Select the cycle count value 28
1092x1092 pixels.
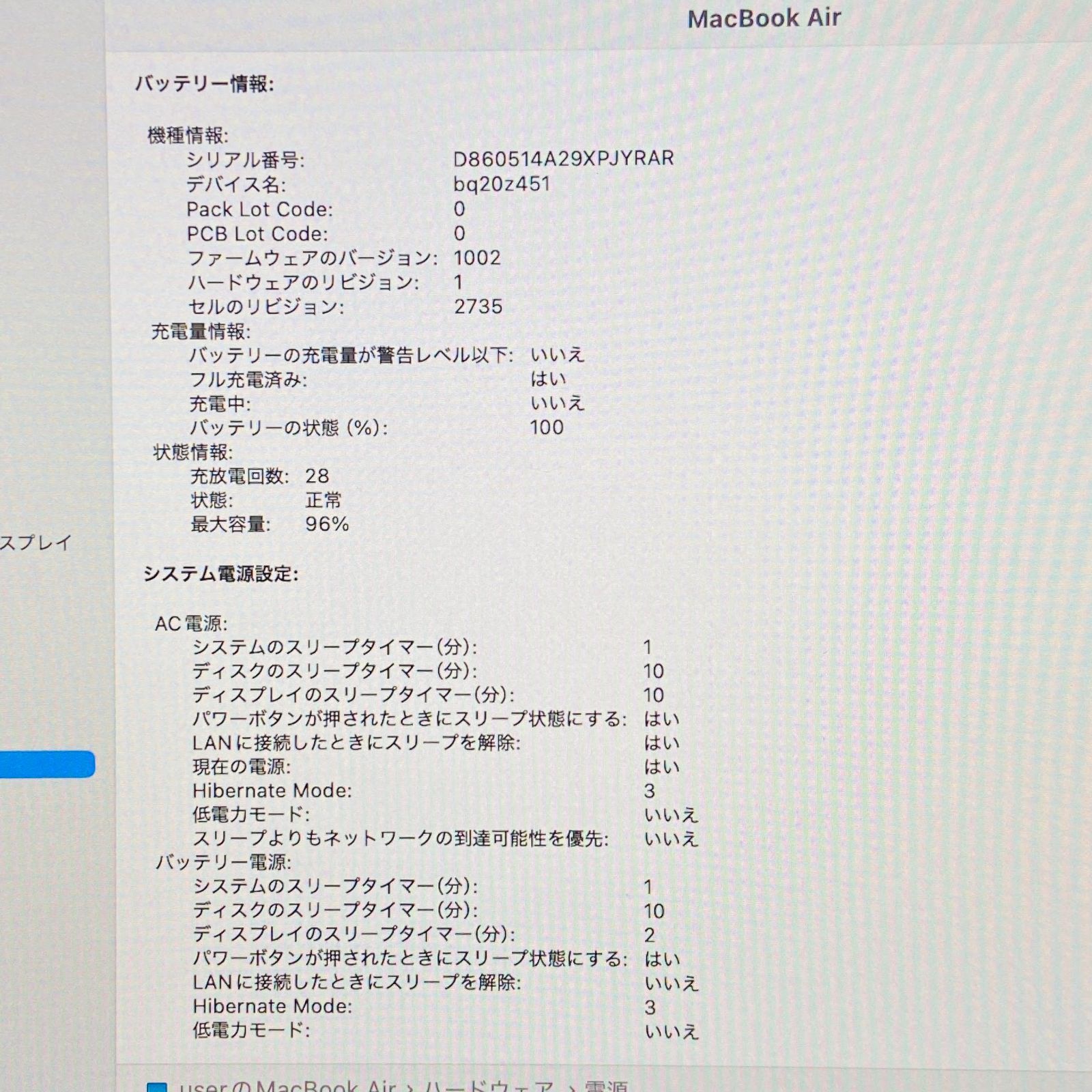pos(317,476)
